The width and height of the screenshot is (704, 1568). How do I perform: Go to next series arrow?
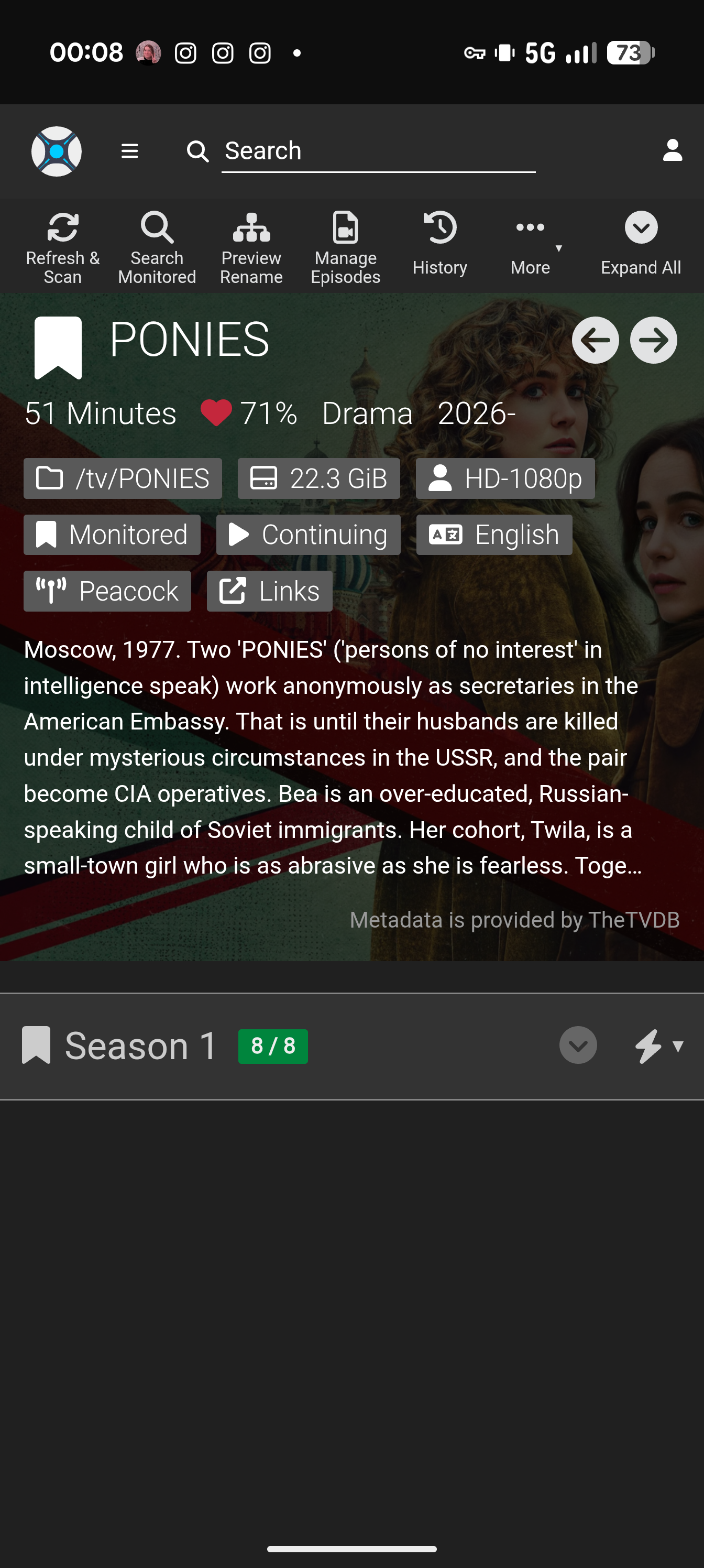tap(654, 340)
